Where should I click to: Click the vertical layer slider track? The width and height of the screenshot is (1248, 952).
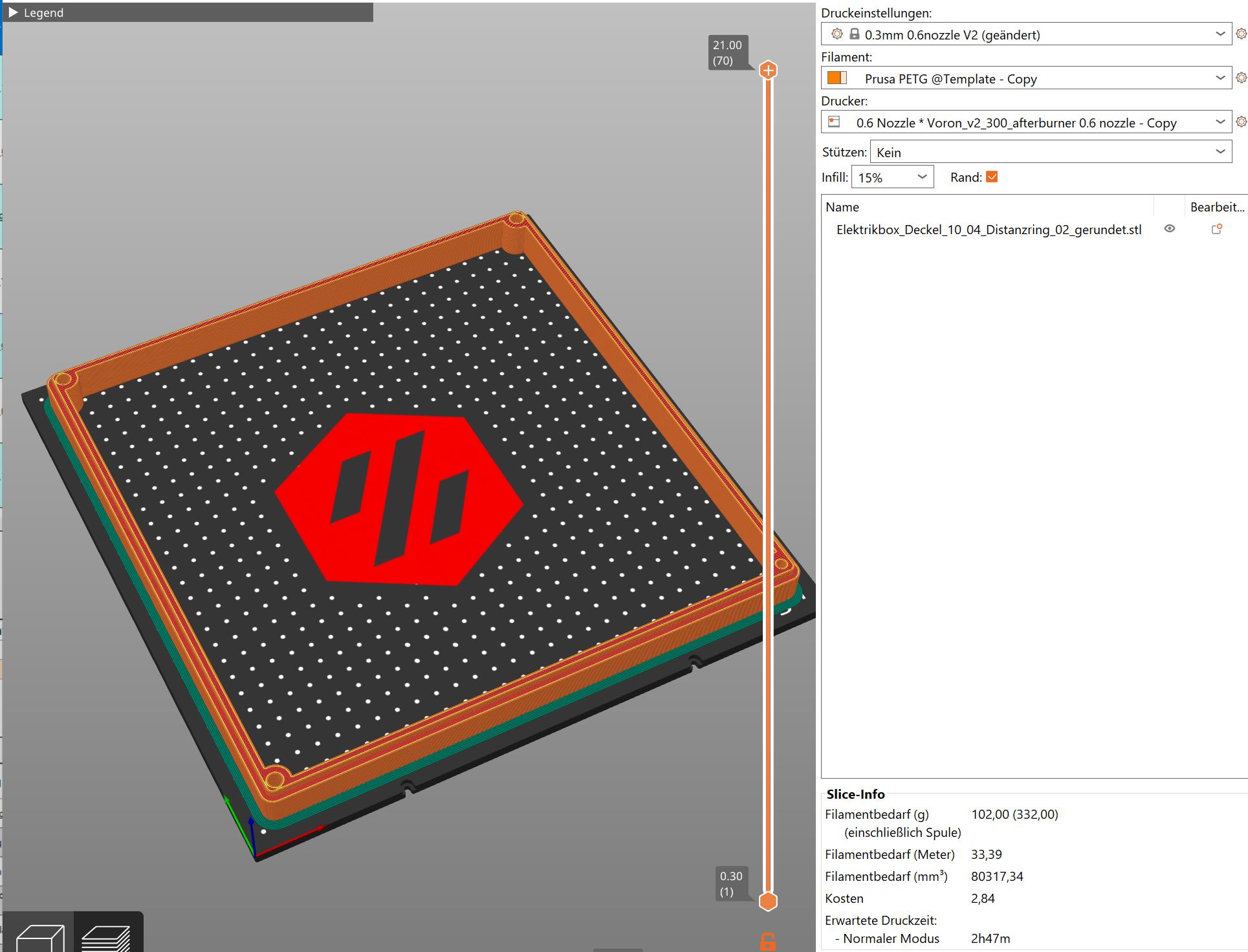[768, 485]
